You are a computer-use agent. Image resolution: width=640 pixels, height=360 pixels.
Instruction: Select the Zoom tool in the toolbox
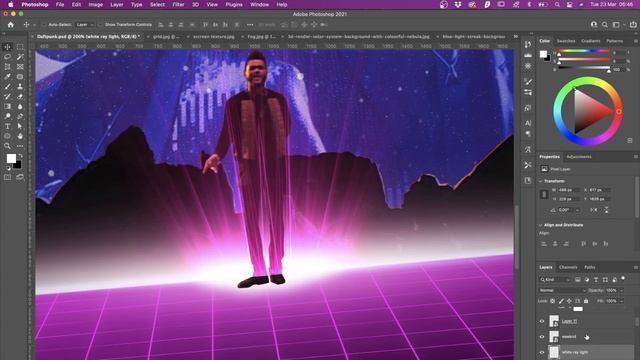point(7,146)
